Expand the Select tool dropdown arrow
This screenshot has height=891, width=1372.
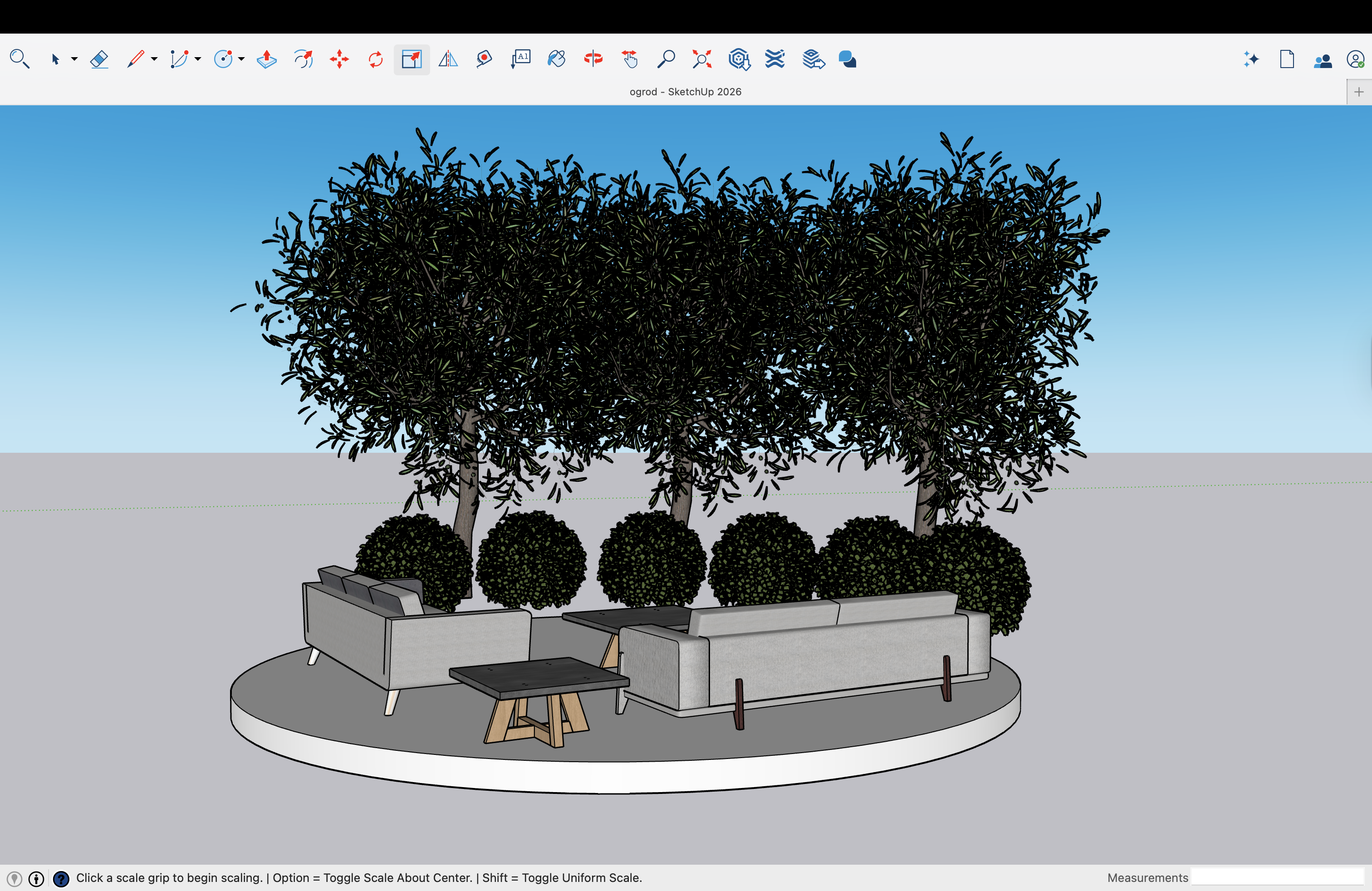tap(74, 59)
